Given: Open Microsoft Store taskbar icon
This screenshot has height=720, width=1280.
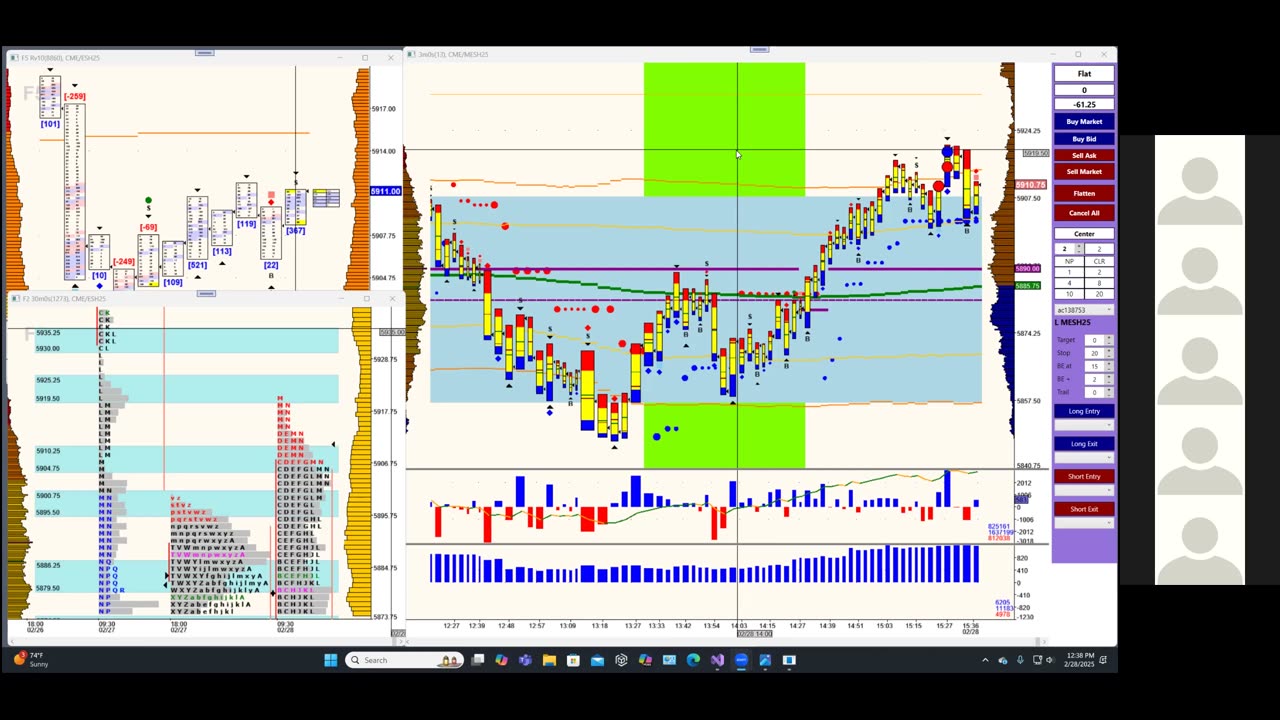Looking at the screenshot, I should click(x=573, y=660).
